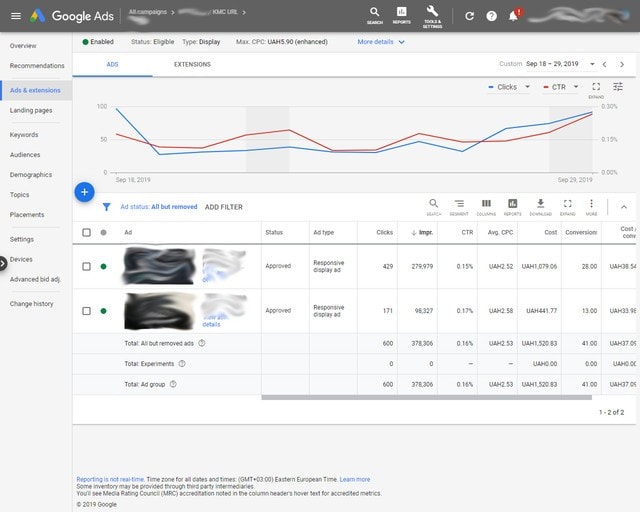The width and height of the screenshot is (640, 512).
Task: Click ADD FILTER
Action: [x=223, y=207]
